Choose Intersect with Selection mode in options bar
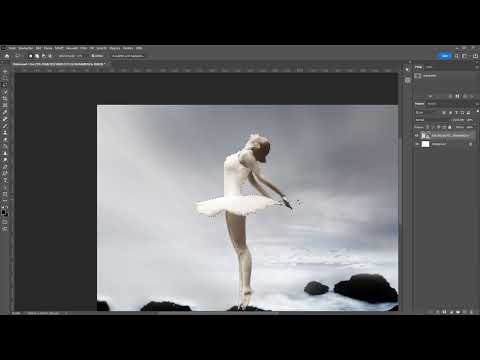The image size is (480, 360). [x=49, y=56]
